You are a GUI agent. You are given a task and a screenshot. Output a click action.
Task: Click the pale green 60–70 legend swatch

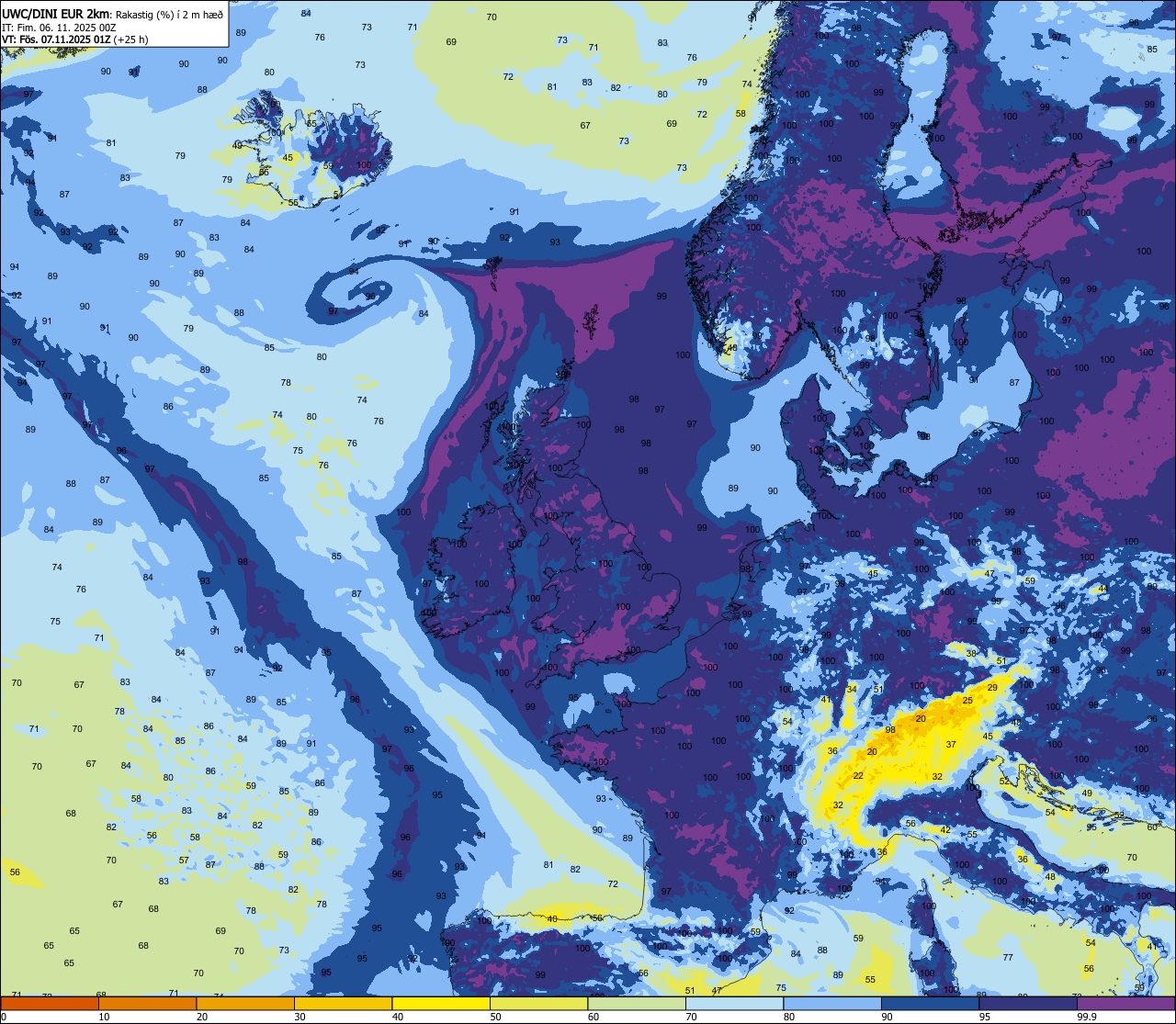point(637,1003)
